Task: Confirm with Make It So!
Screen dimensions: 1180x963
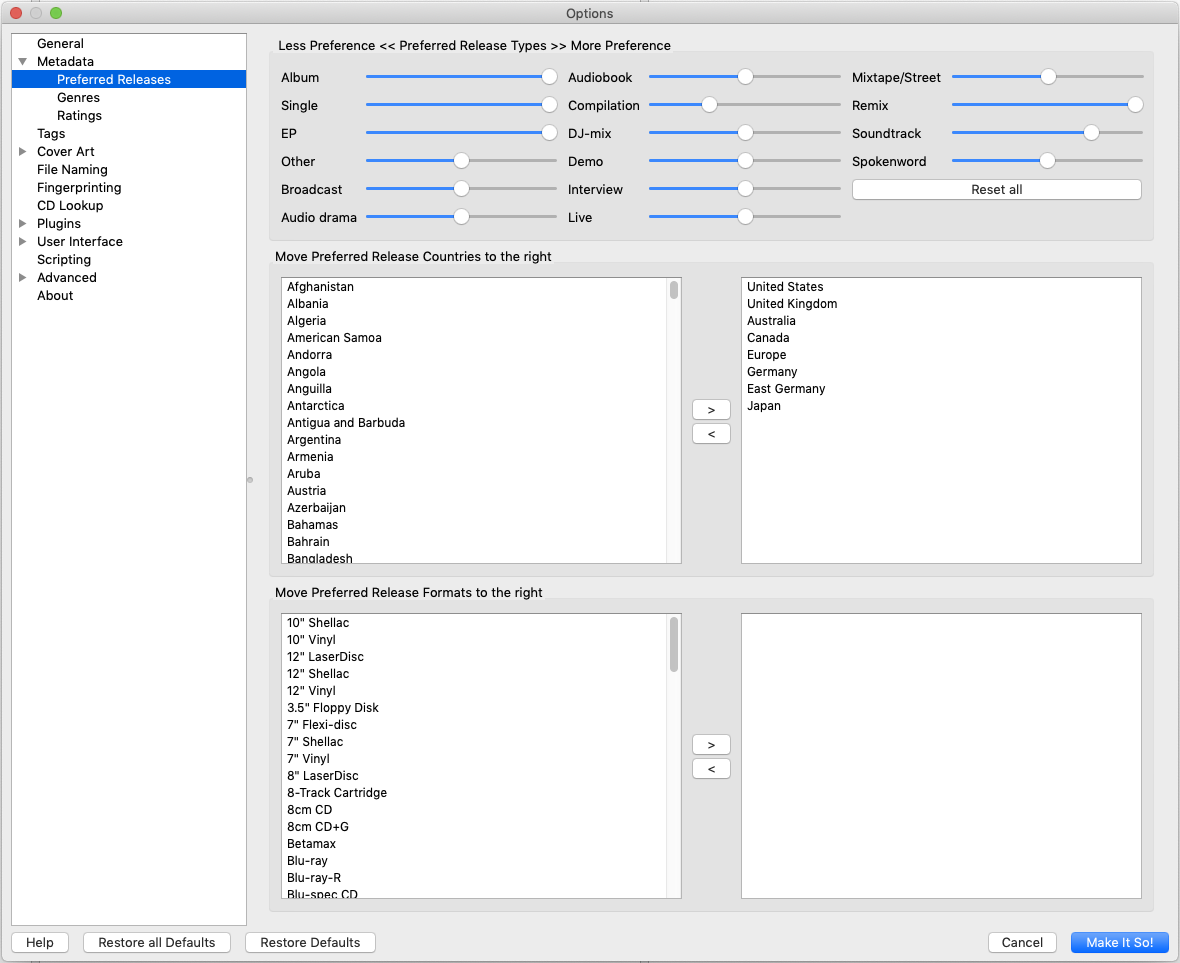Action: [1119, 943]
